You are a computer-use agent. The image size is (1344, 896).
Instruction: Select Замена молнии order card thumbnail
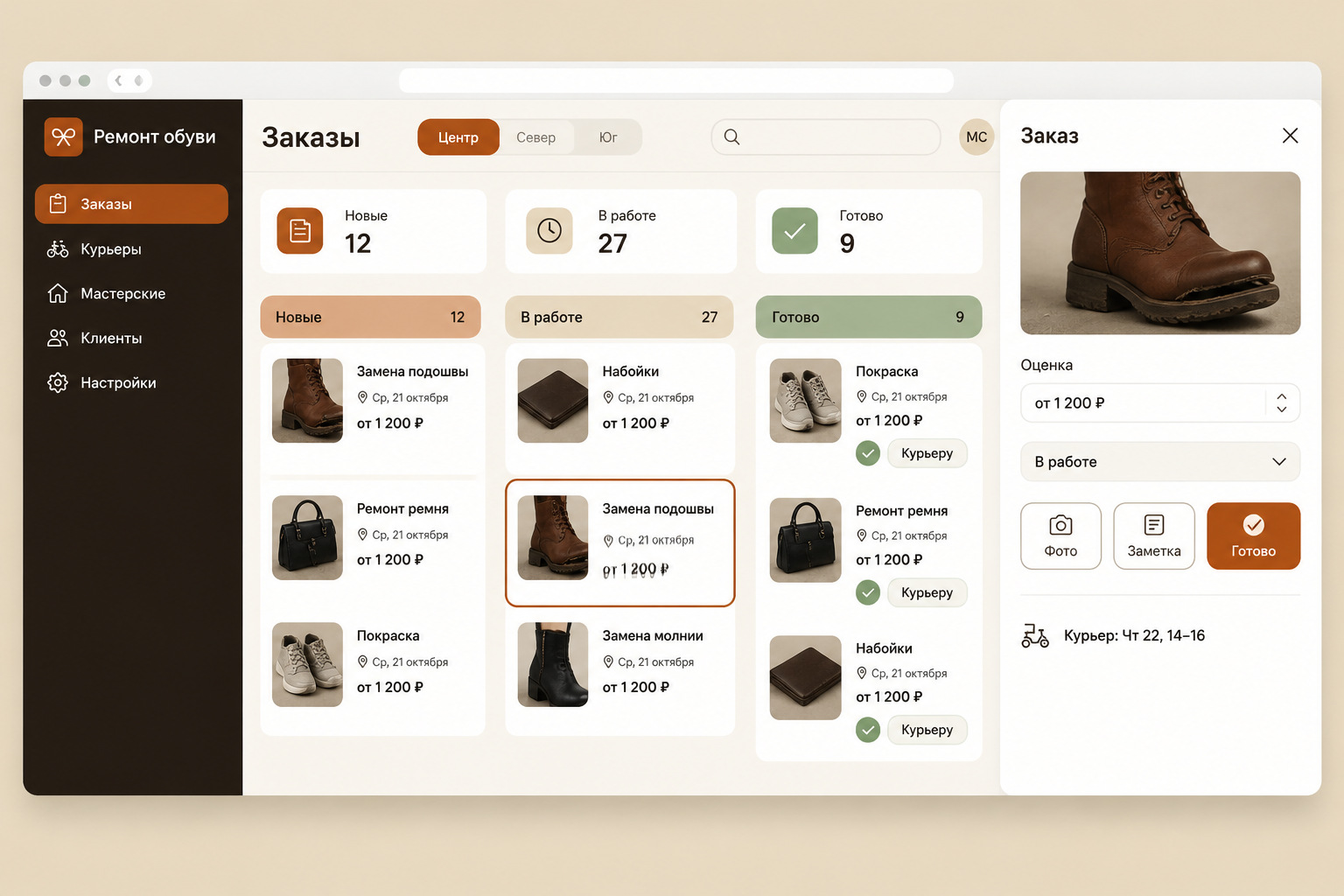tap(553, 665)
